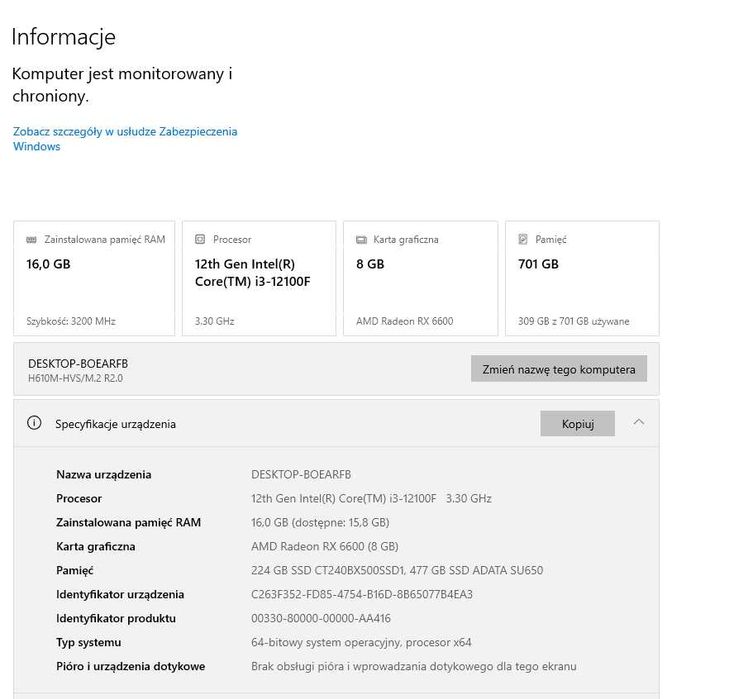Click AMD Radeon RX 6600 in graphics card tile
This screenshot has height=699, width=729.
[404, 321]
